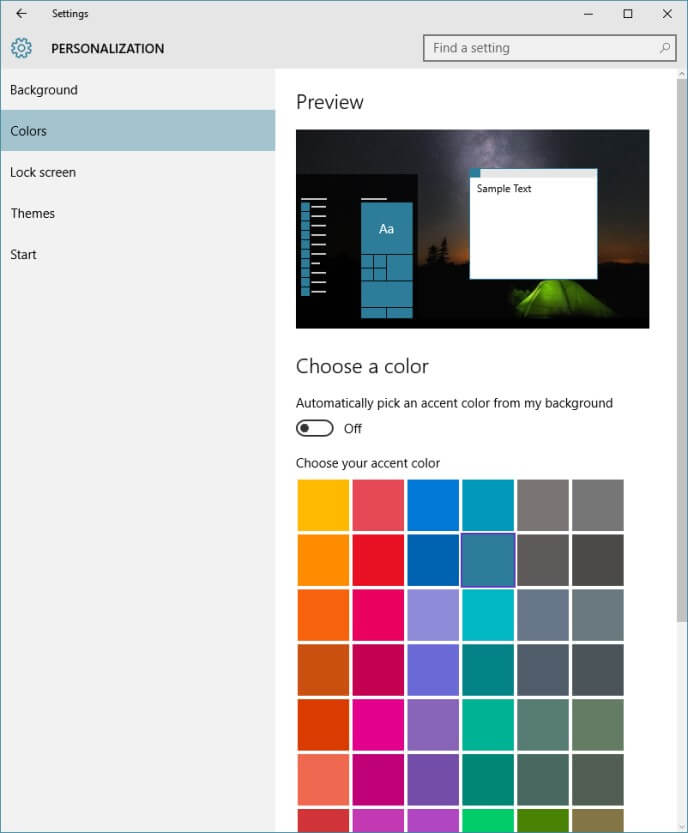Image resolution: width=688 pixels, height=833 pixels.
Task: Select the sage green swatch ending fifth row
Action: coord(598,725)
